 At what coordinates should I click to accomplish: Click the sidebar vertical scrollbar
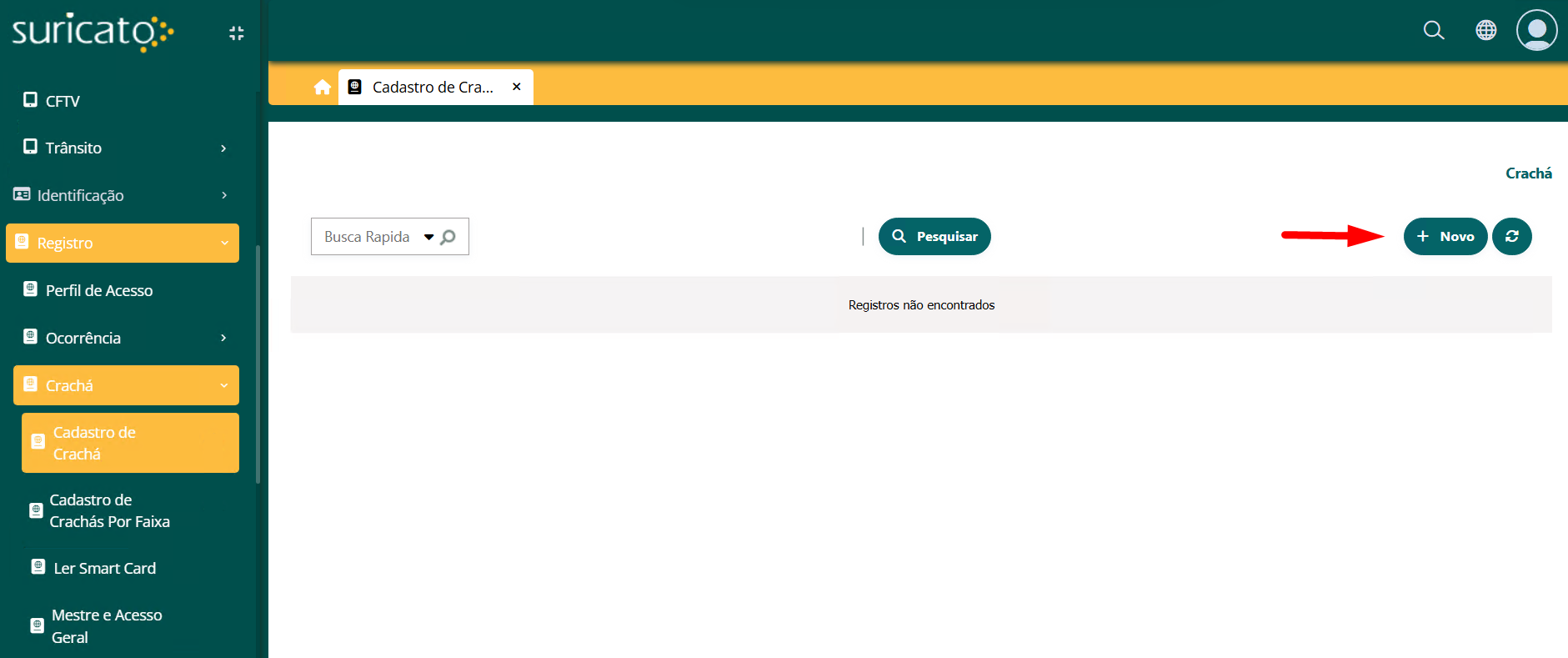click(x=258, y=364)
